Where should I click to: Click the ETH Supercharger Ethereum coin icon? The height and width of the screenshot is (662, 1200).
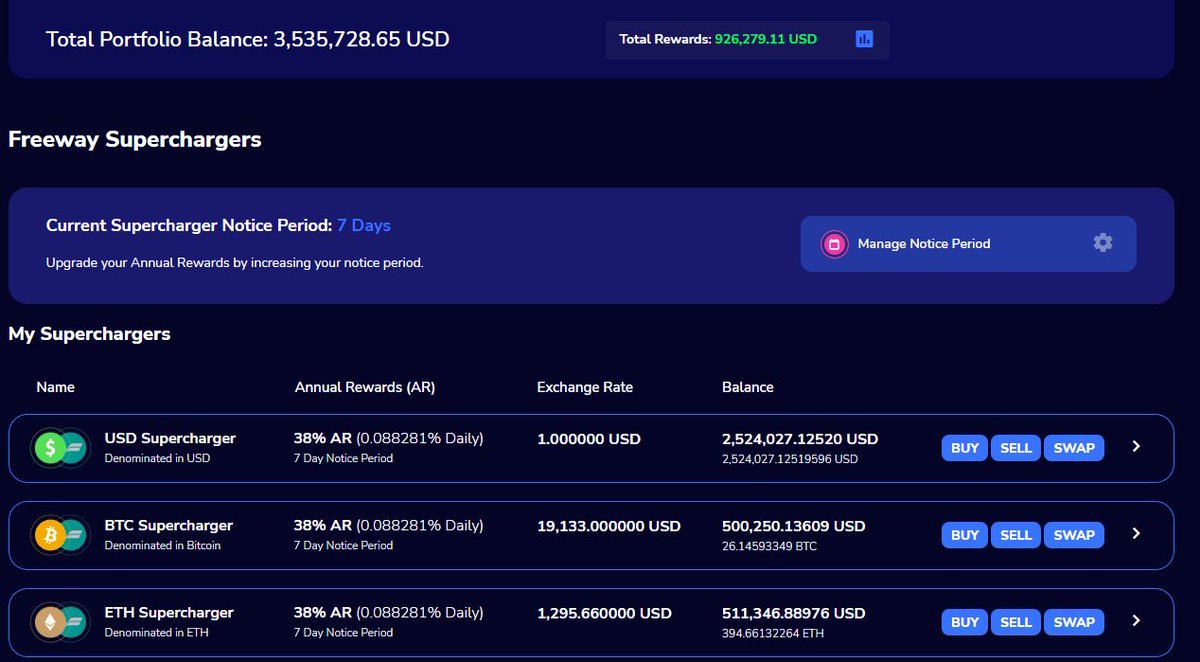(48, 622)
